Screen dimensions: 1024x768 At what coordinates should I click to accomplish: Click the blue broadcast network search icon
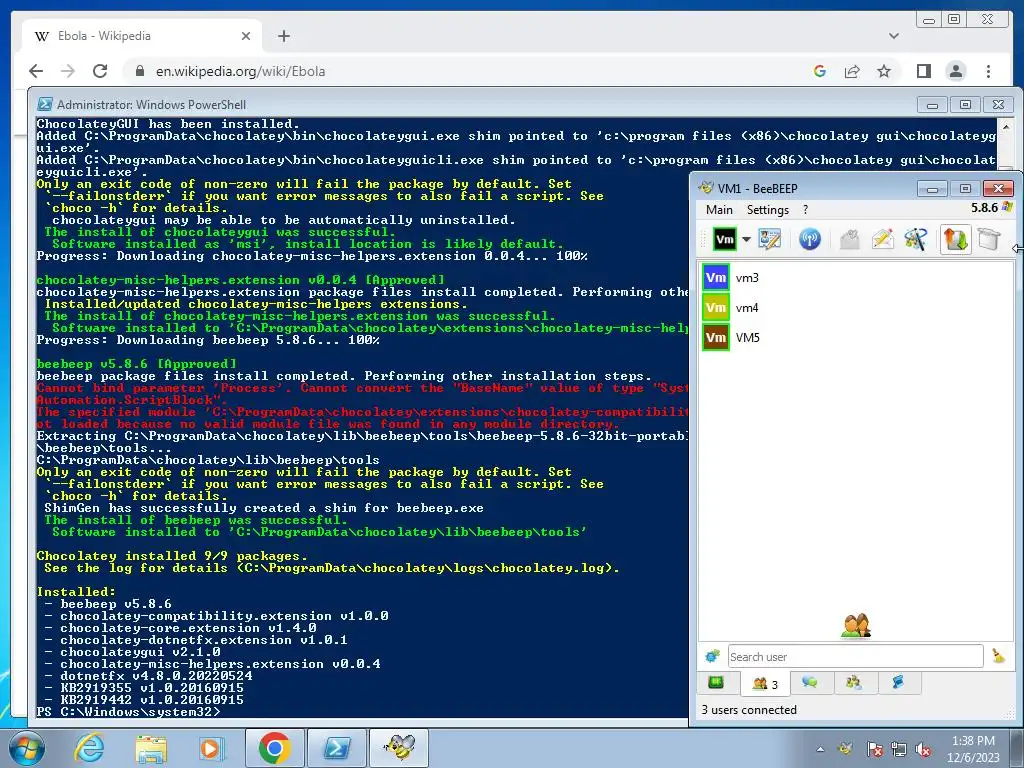click(x=810, y=240)
